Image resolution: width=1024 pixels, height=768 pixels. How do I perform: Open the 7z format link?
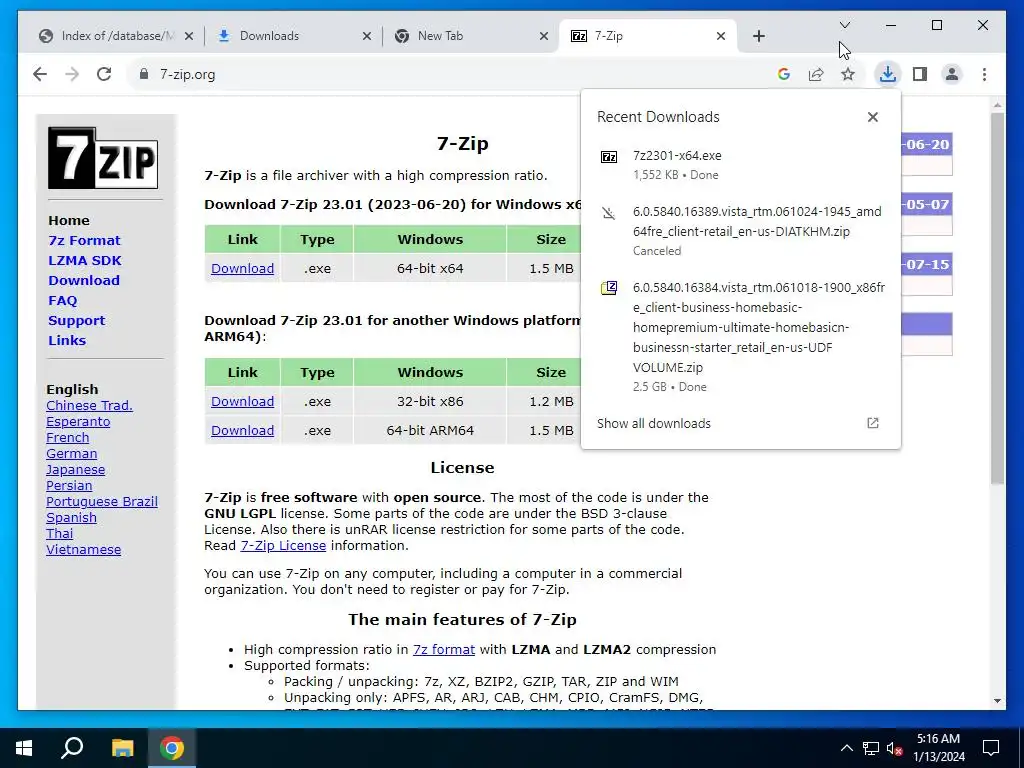443,650
